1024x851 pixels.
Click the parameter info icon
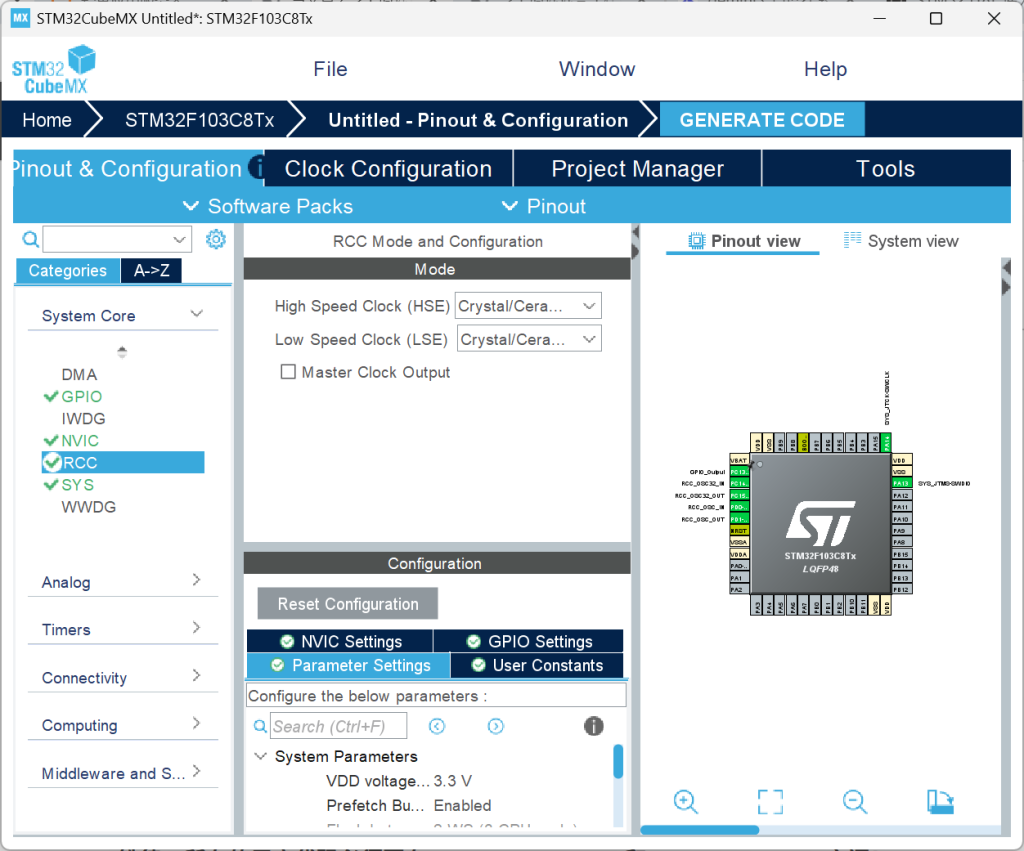pos(593,726)
